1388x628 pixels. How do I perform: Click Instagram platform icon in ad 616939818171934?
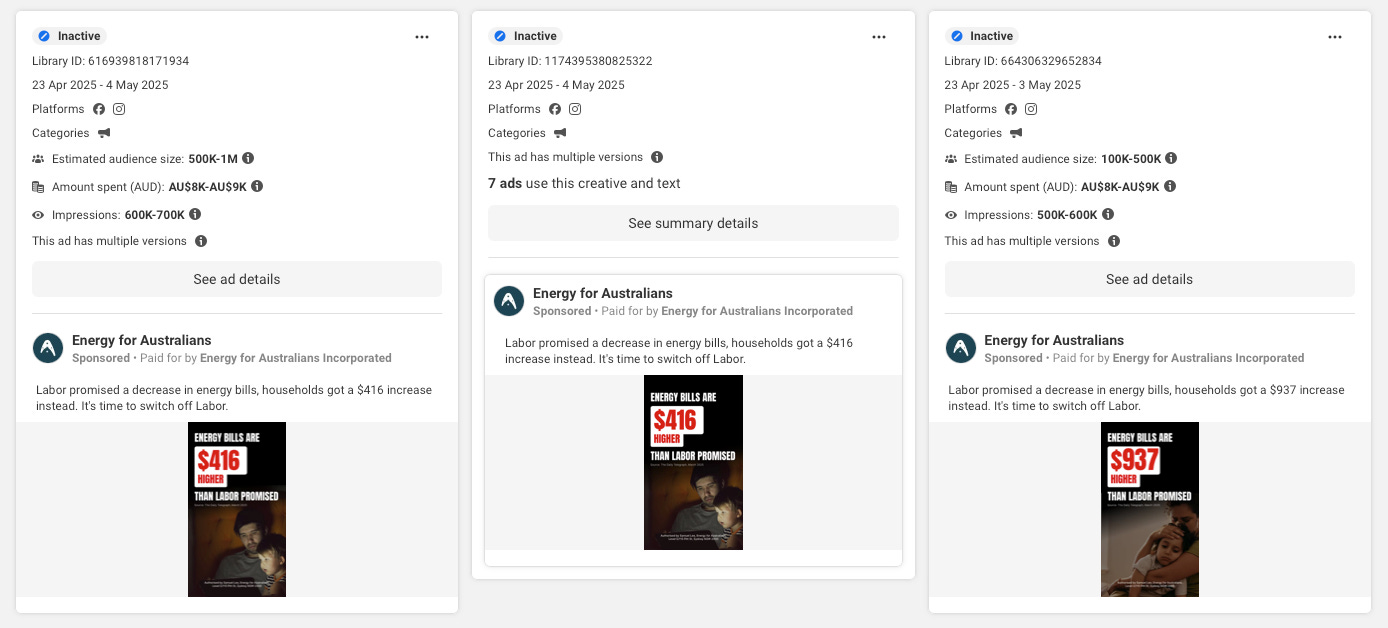[119, 109]
